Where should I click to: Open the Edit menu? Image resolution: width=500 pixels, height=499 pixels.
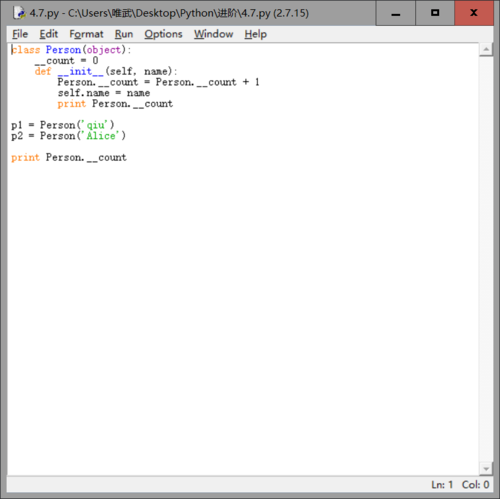49,34
